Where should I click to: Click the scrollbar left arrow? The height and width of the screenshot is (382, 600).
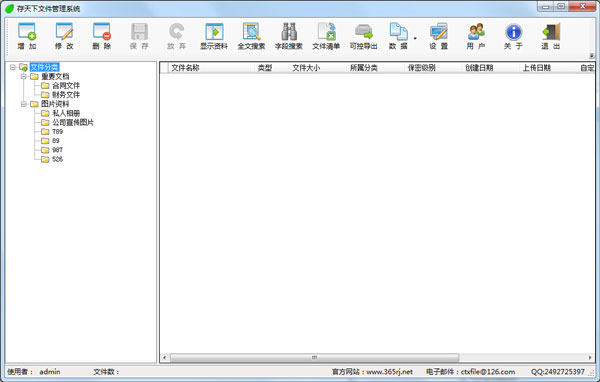165,358
